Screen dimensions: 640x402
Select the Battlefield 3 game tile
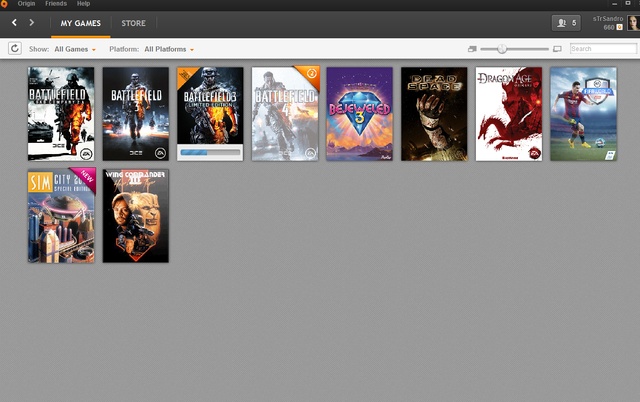coord(136,114)
